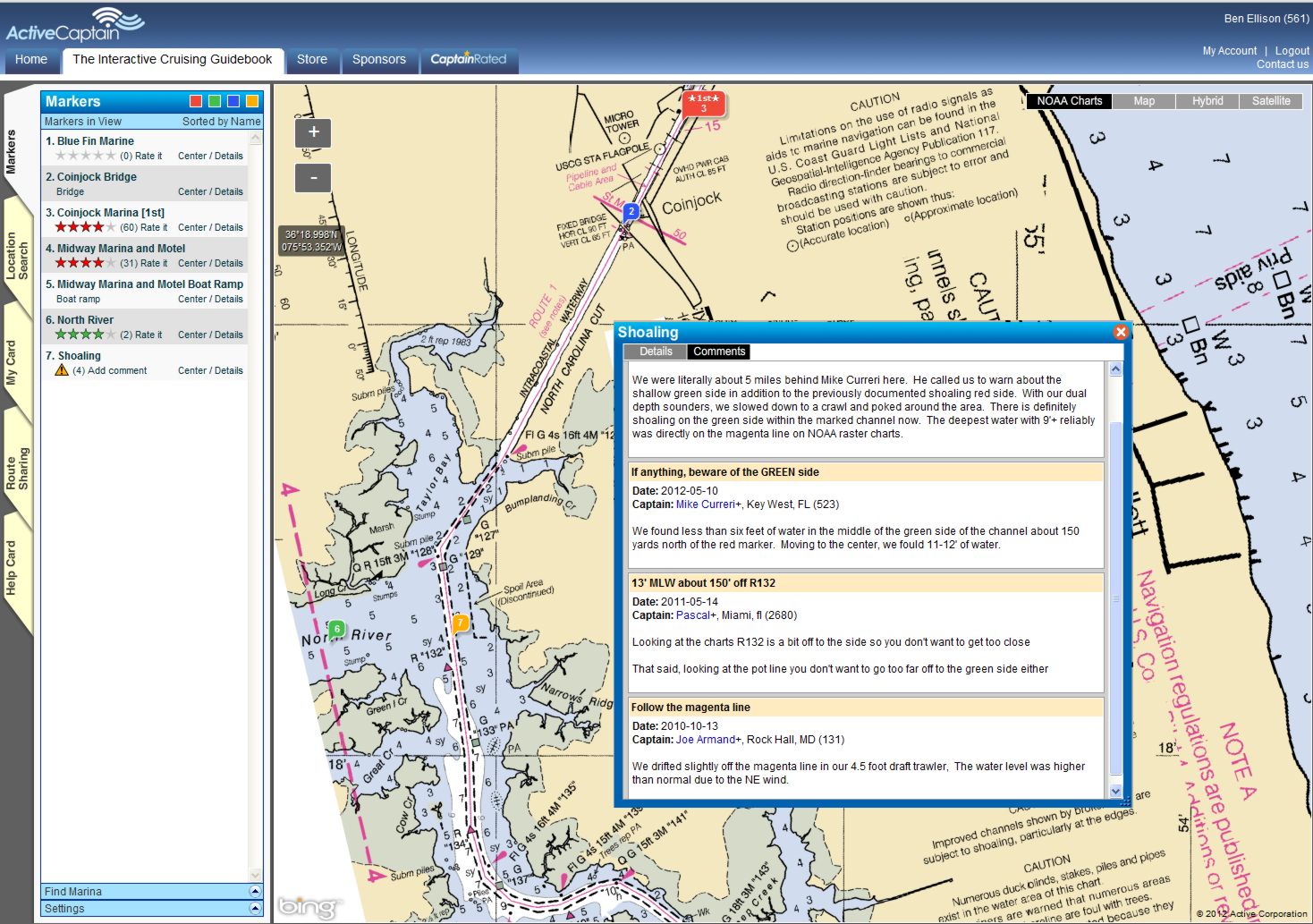Open My Account link
Image resolution: width=1313 pixels, height=924 pixels.
point(1230,51)
